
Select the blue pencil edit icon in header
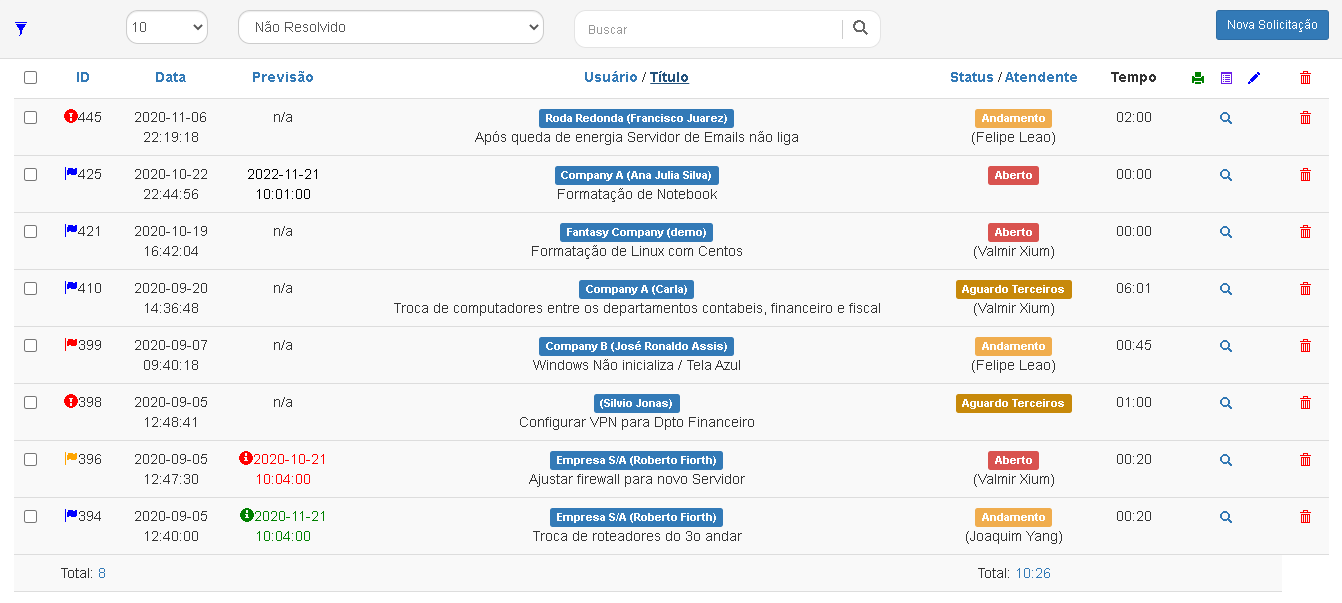pyautogui.click(x=1254, y=77)
